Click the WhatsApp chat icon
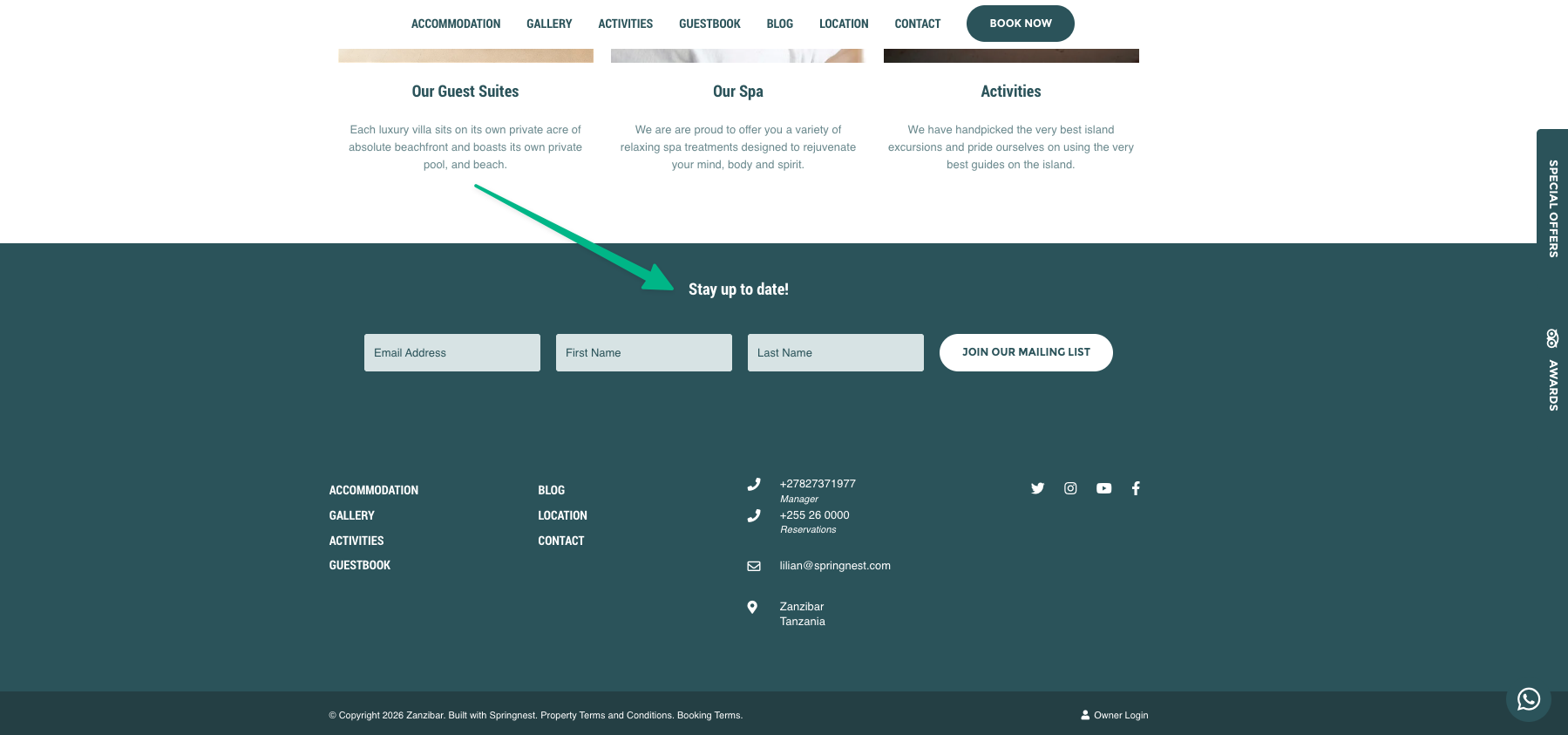The height and width of the screenshot is (735, 1568). pos(1528,699)
